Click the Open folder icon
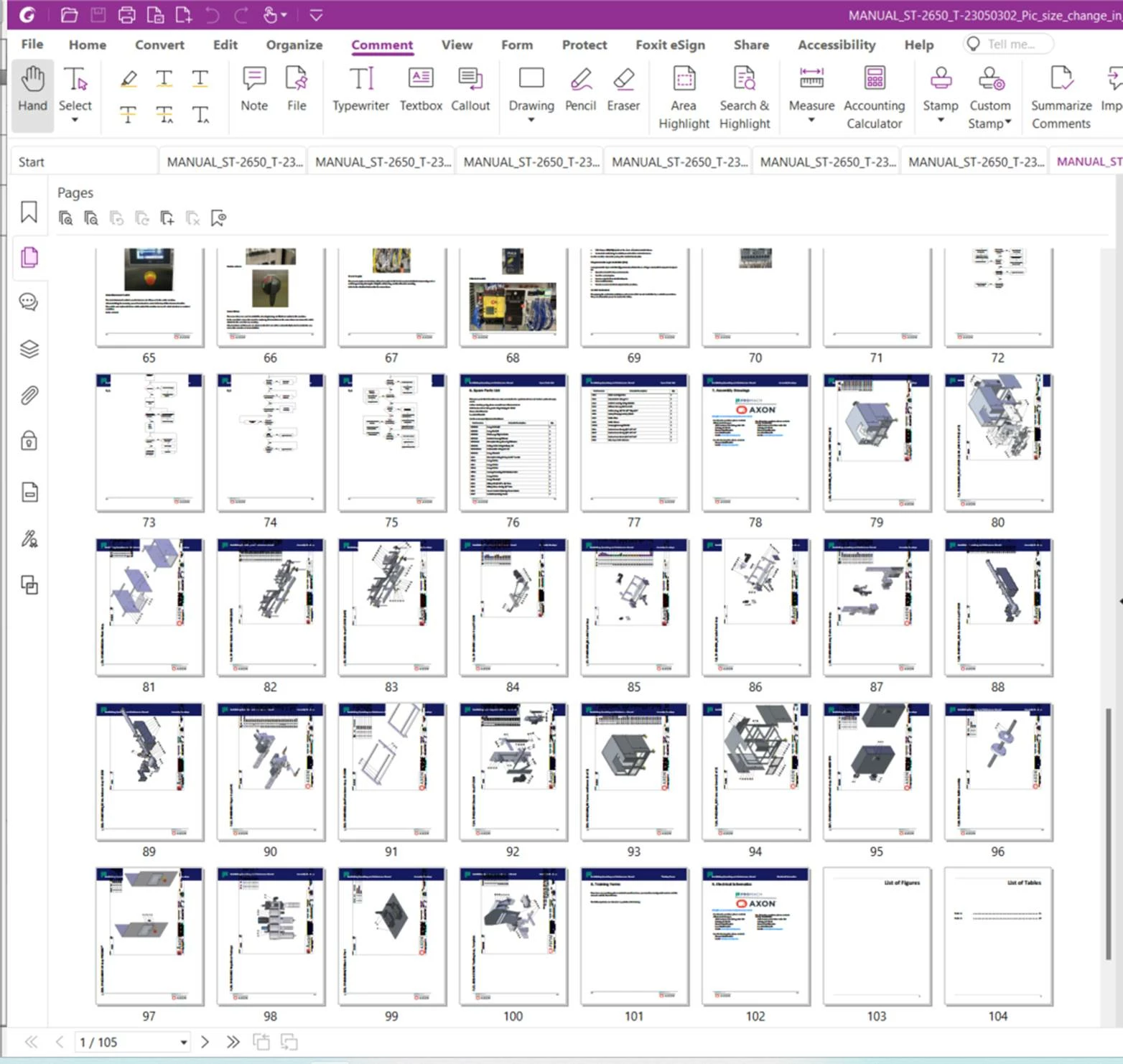This screenshot has height=1064, width=1123. tap(69, 14)
